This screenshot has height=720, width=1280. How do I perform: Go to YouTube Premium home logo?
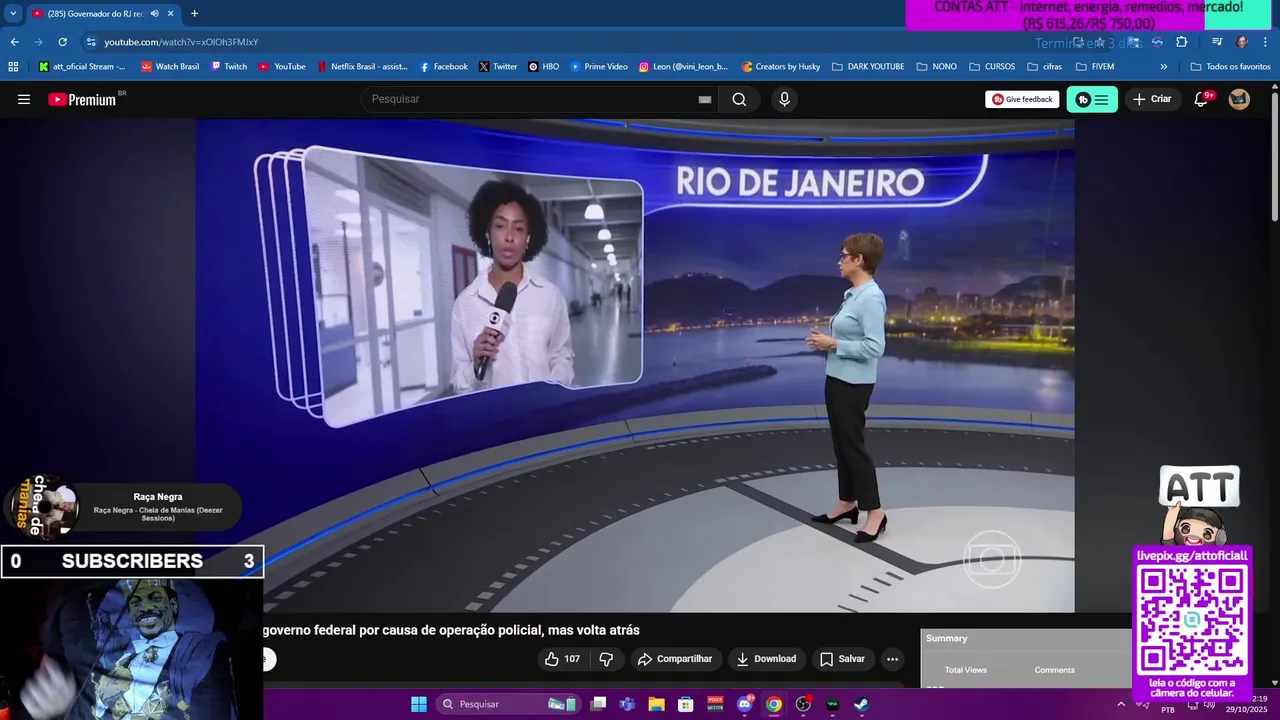tap(82, 99)
